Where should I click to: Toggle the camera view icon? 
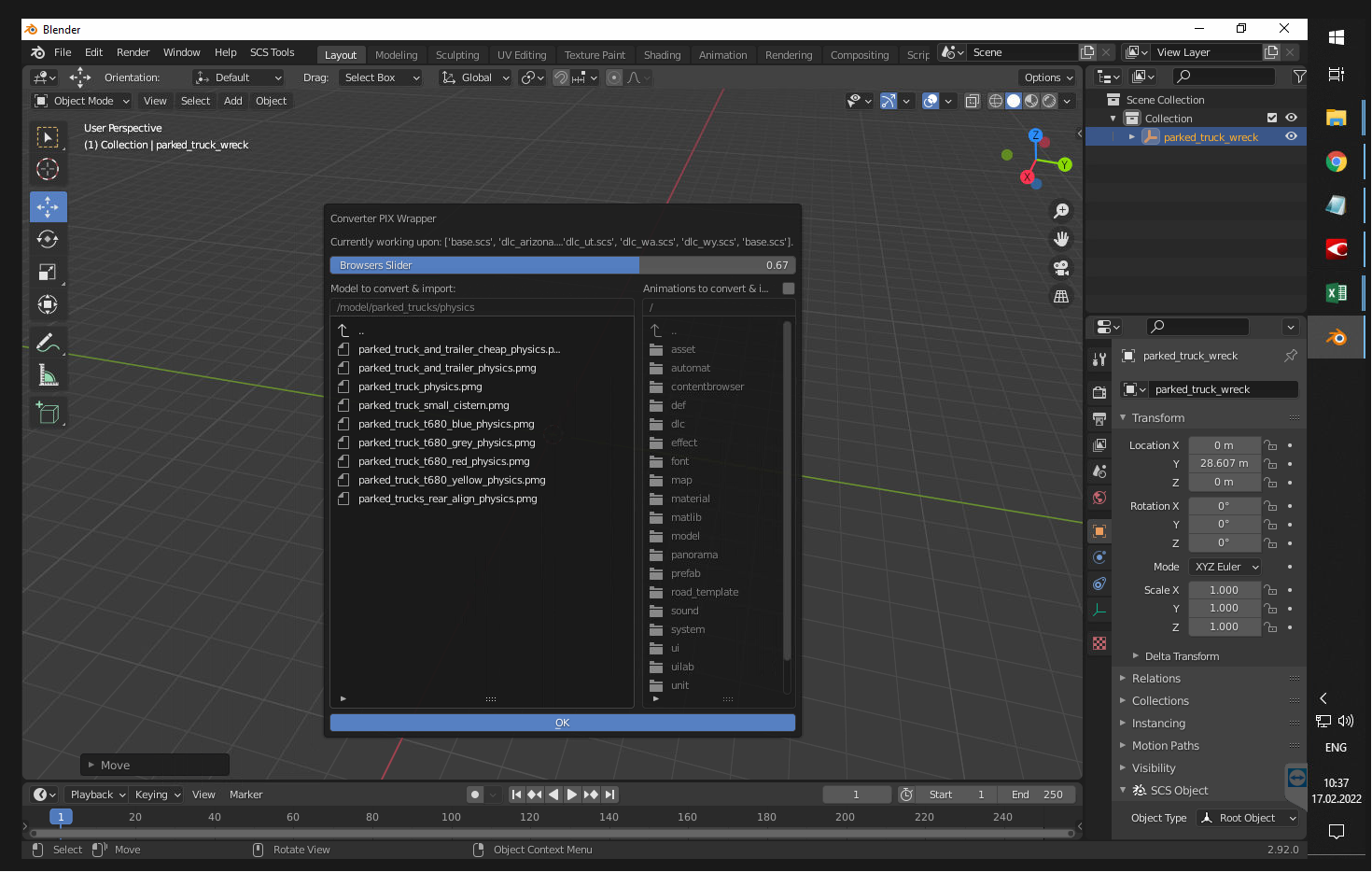[1061, 268]
